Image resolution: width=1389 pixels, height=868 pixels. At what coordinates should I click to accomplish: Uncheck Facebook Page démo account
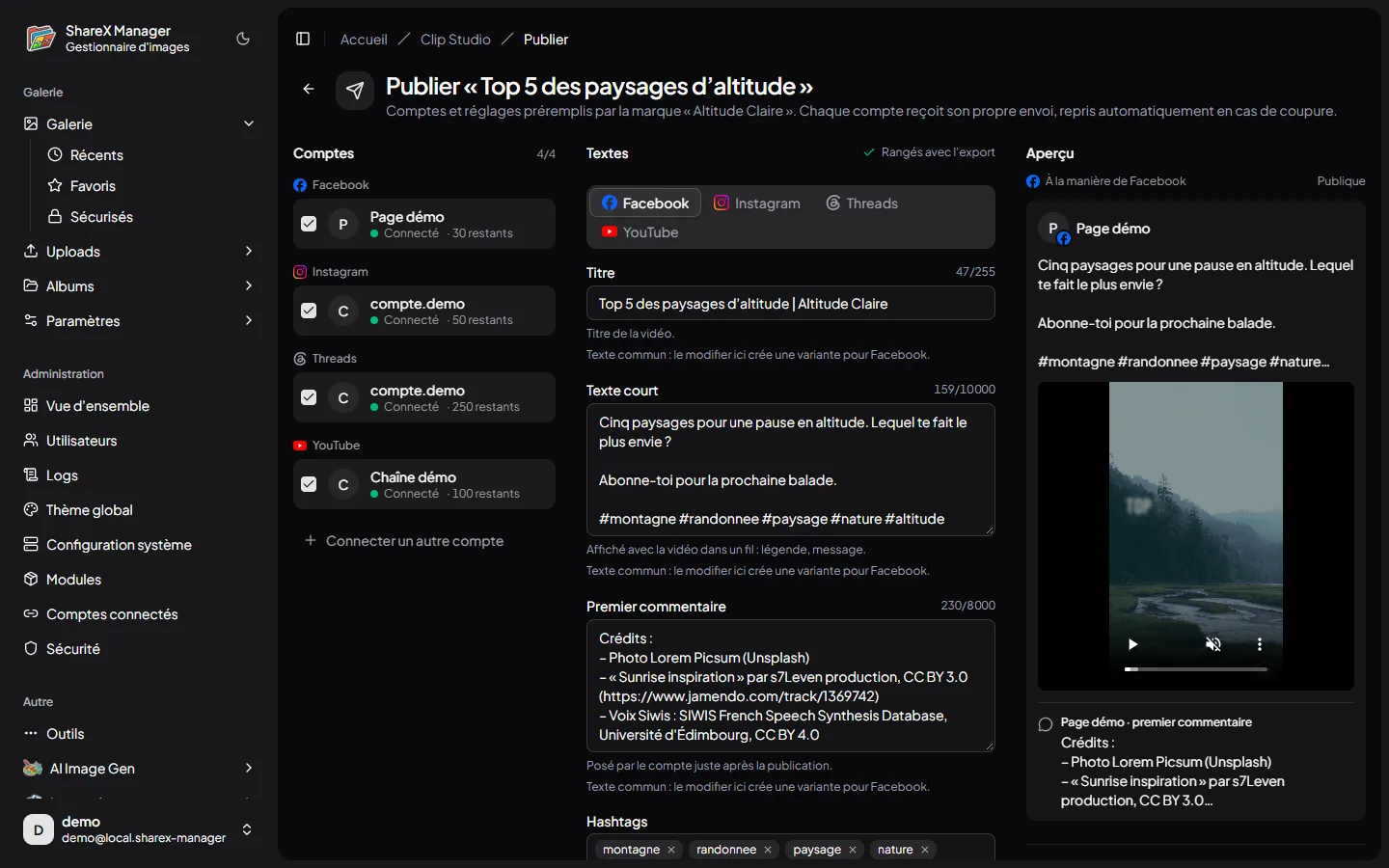point(309,224)
